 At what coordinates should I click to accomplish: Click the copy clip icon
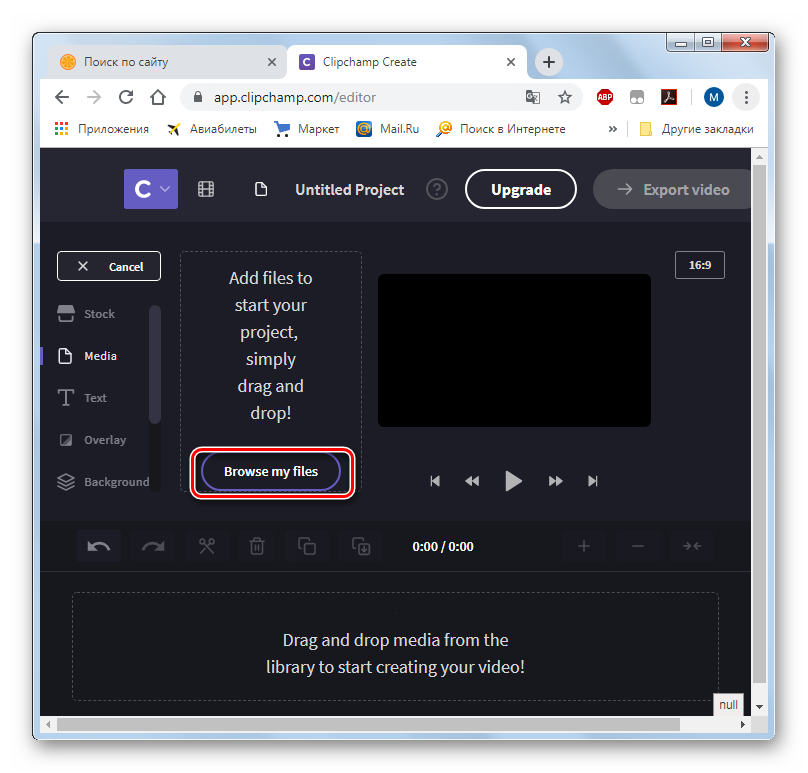pos(307,546)
